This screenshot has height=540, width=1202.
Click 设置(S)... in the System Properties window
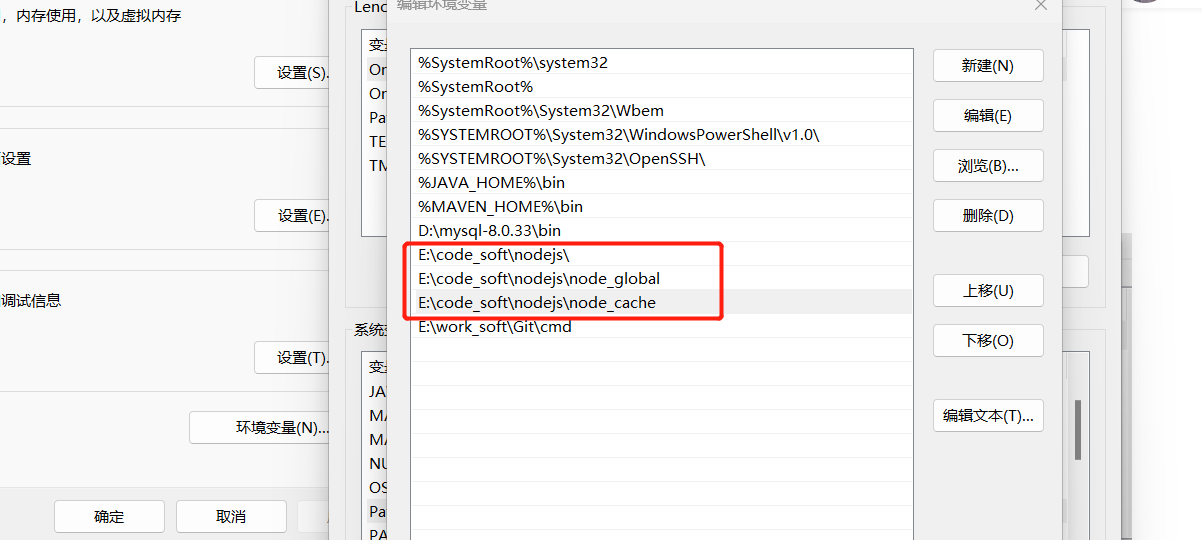(x=292, y=73)
